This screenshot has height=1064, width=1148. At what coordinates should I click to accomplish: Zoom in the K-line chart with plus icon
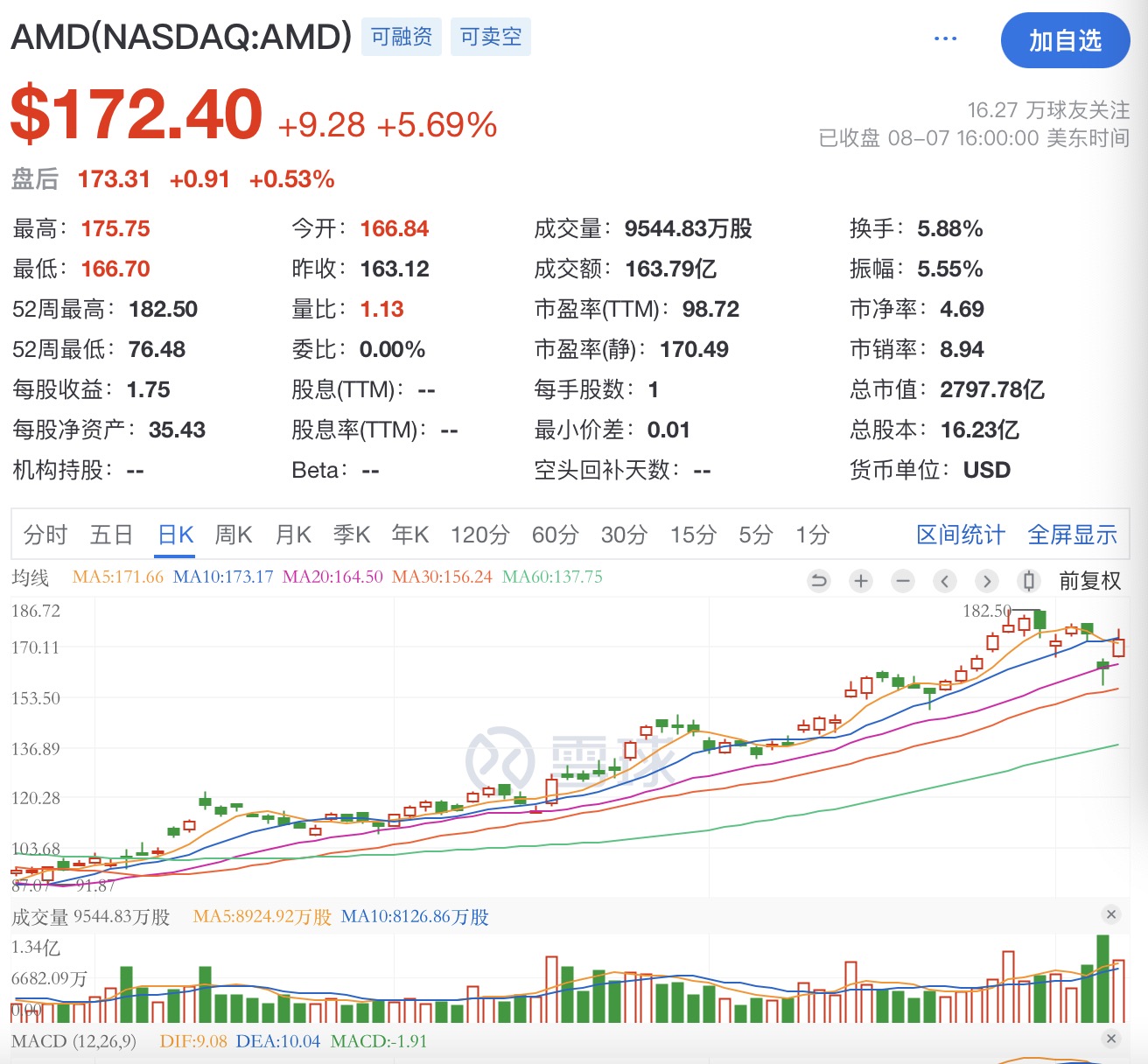[x=861, y=581]
